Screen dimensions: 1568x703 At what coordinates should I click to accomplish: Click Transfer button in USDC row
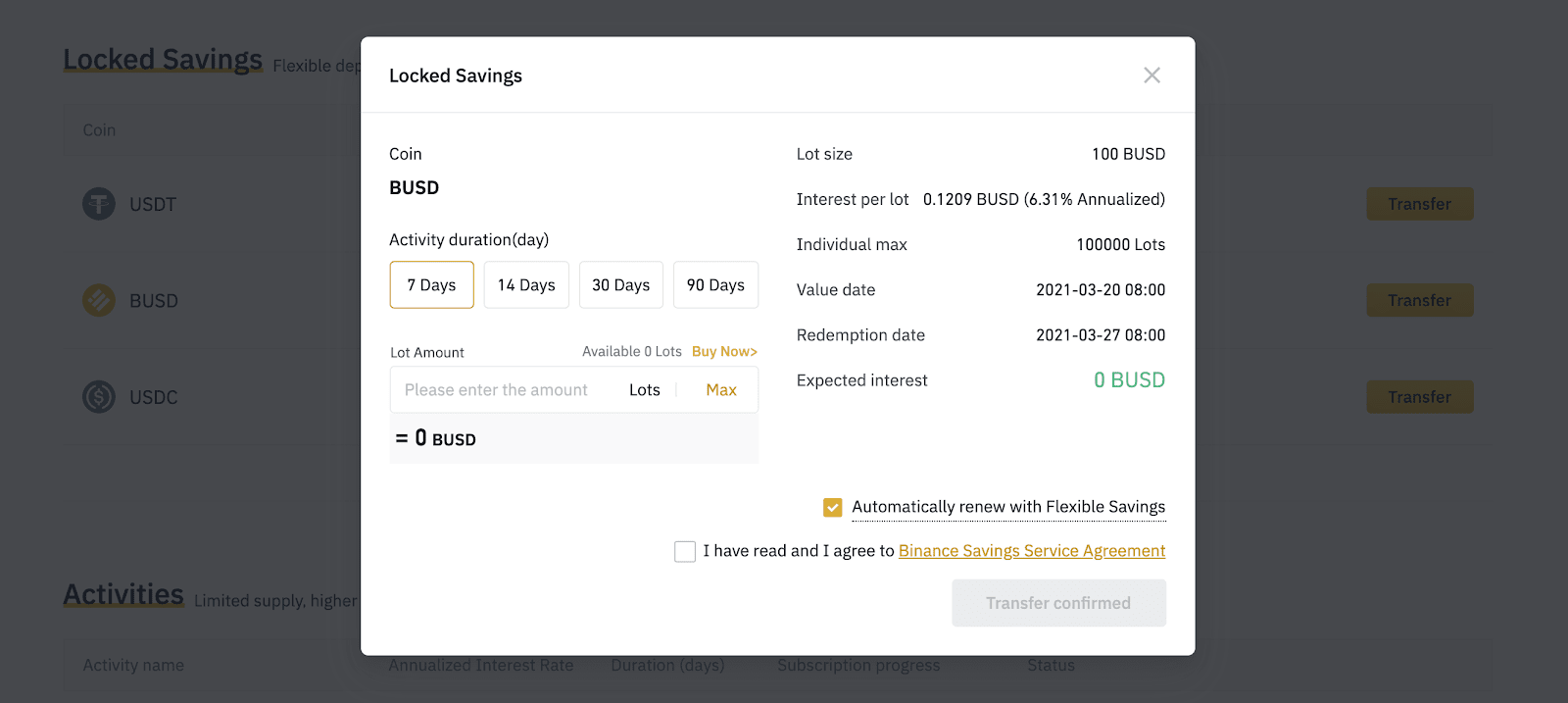point(1420,397)
